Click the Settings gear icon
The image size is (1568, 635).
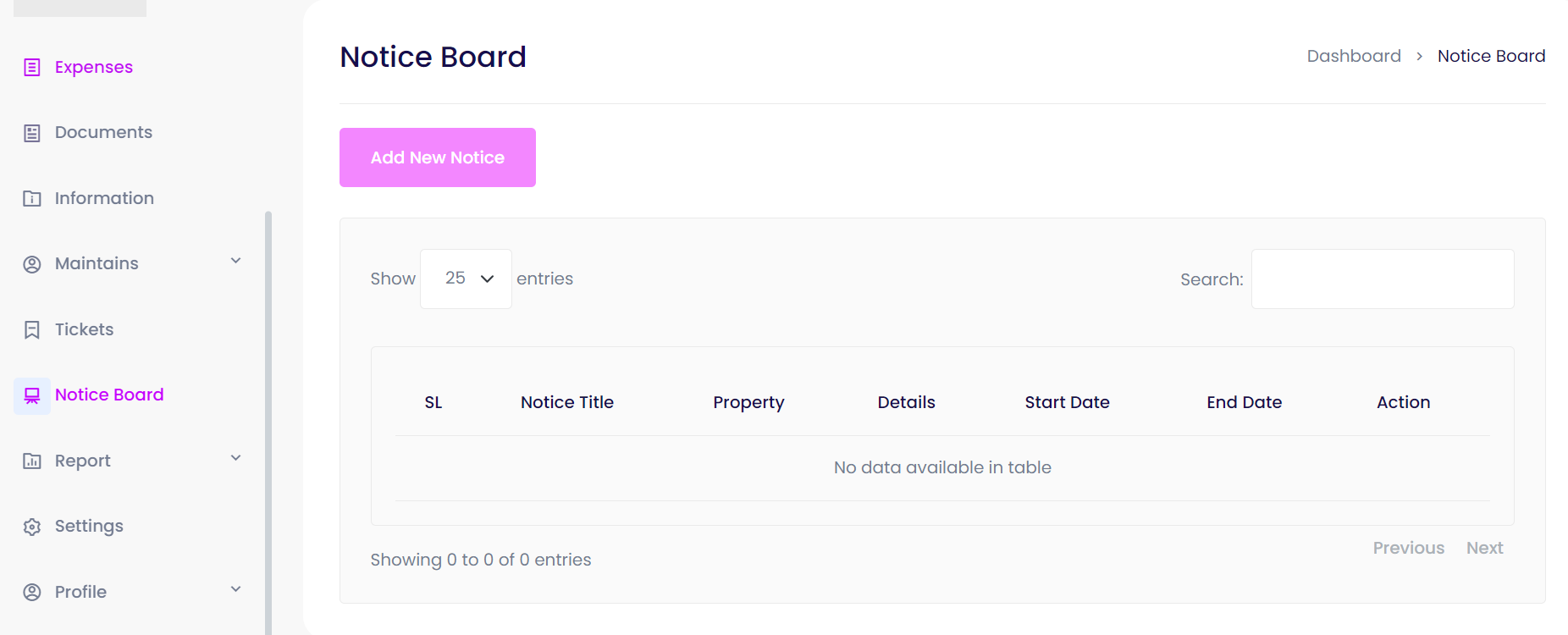point(32,527)
